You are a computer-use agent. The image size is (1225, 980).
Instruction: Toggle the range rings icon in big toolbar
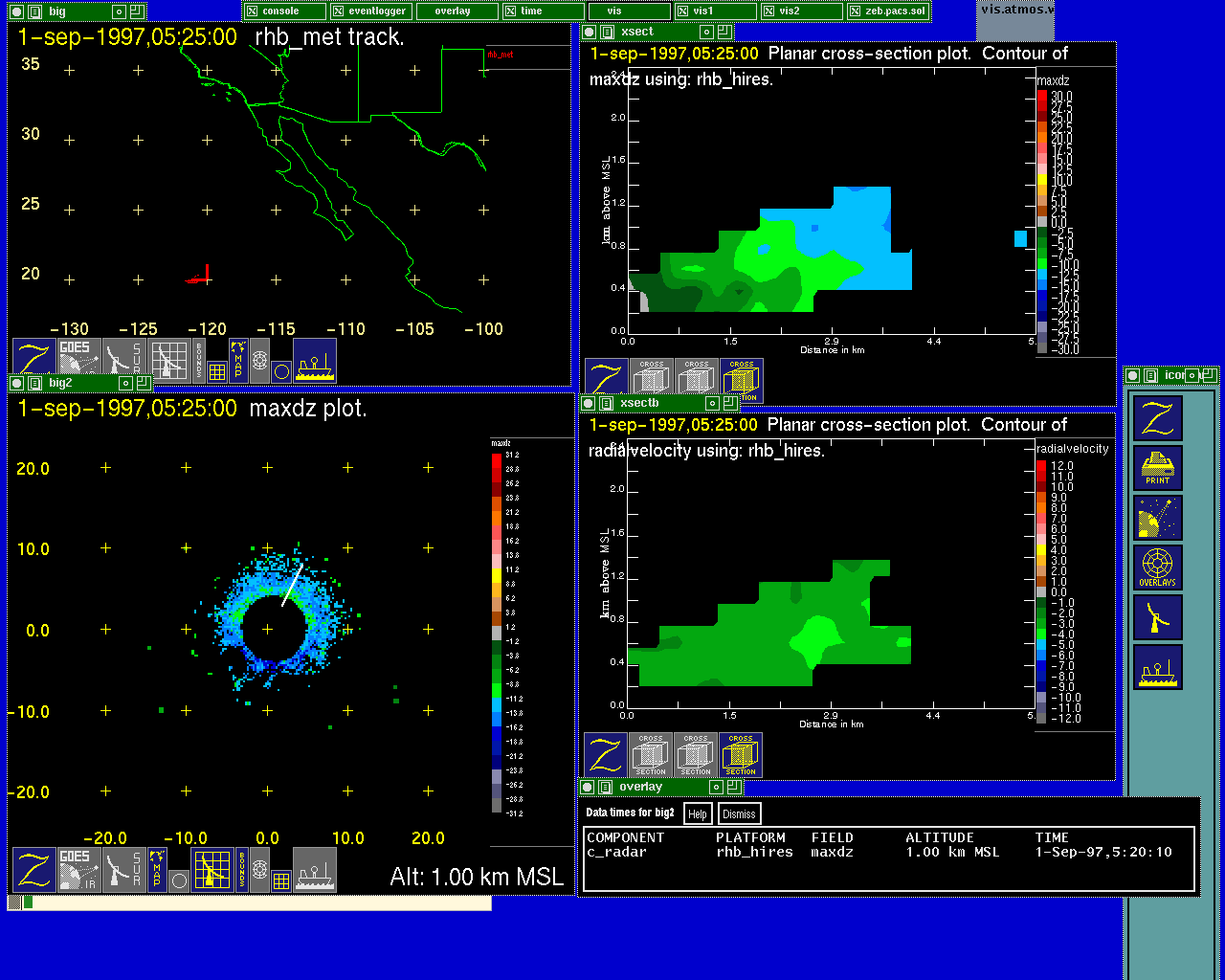click(259, 362)
